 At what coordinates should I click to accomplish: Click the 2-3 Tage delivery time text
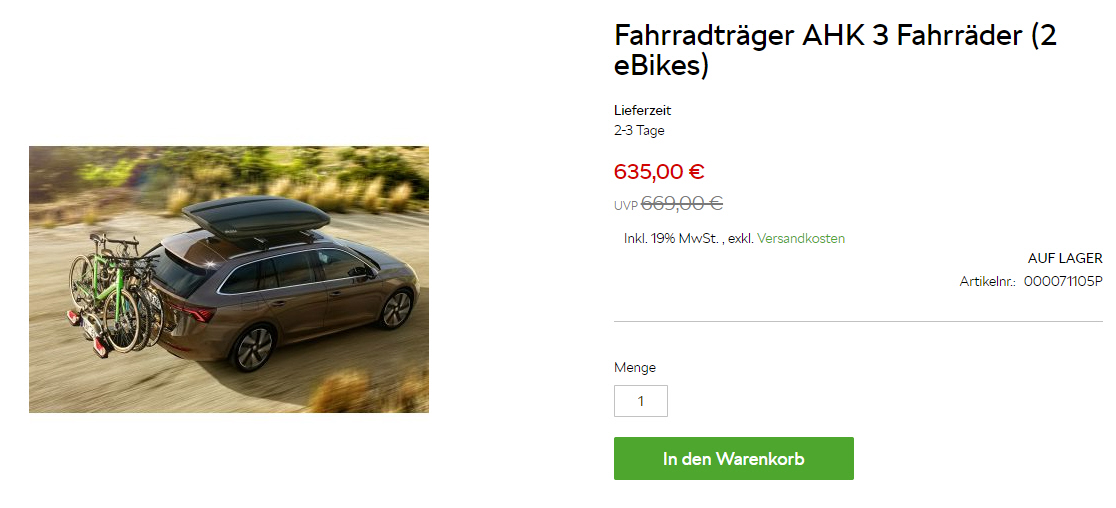tap(639, 130)
